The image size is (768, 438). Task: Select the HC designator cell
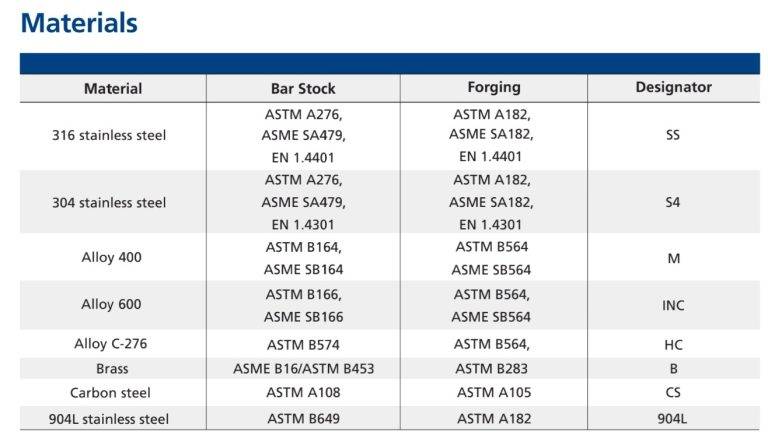coord(673,344)
